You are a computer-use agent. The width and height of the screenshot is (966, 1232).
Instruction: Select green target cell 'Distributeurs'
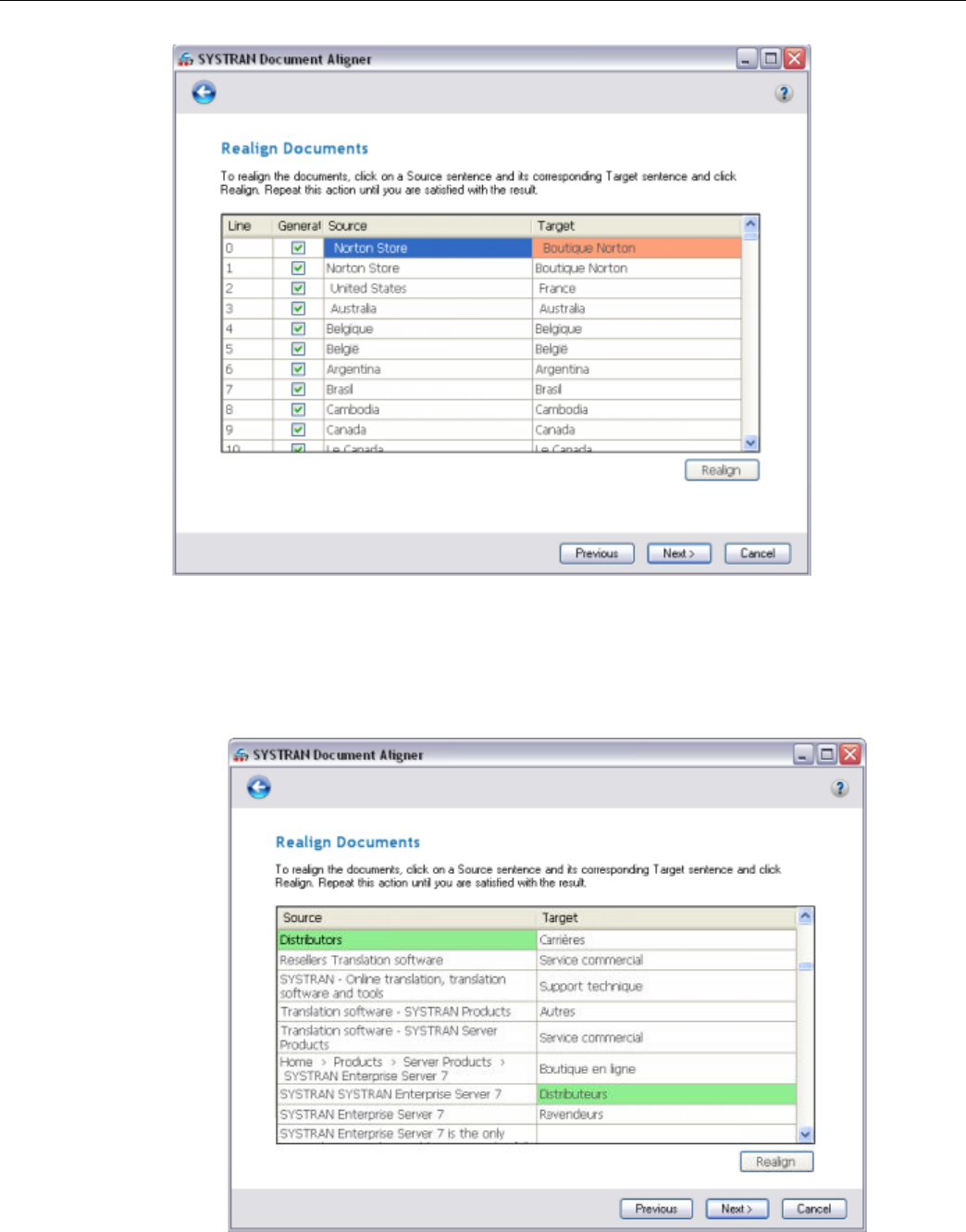666,1094
